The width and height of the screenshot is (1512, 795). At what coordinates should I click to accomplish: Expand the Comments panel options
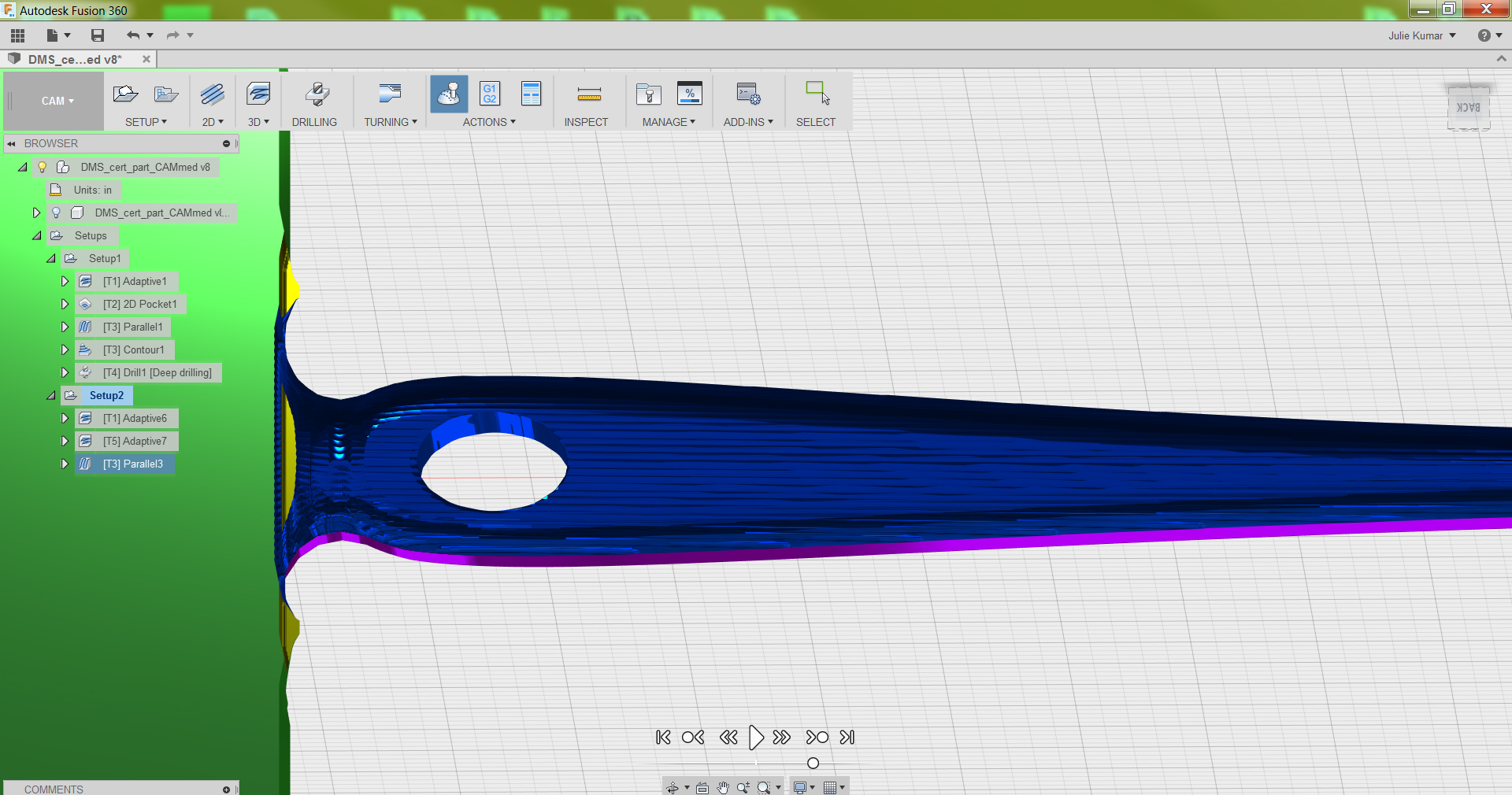click(x=226, y=789)
